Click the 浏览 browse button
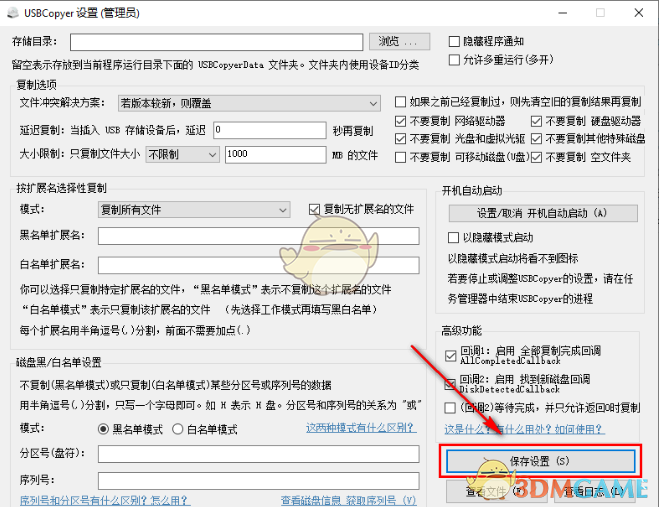659x507 pixels. 399,41
